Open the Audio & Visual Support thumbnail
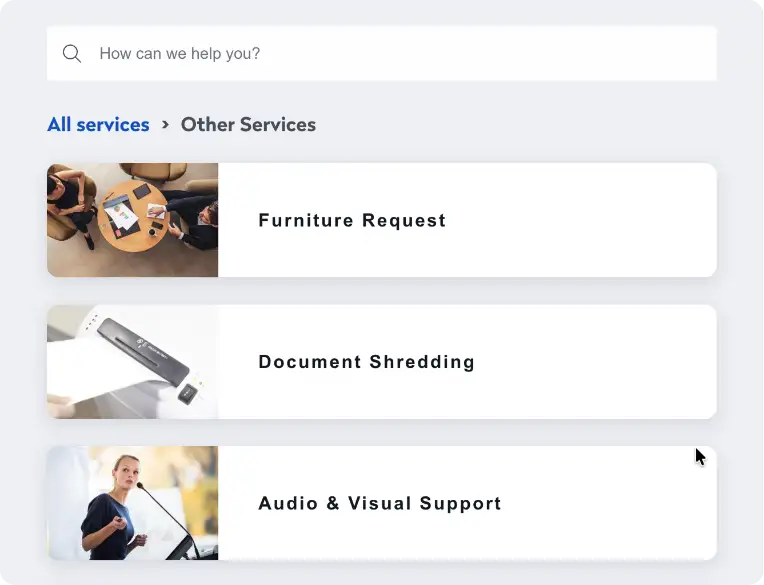The image size is (764, 585). [132, 503]
